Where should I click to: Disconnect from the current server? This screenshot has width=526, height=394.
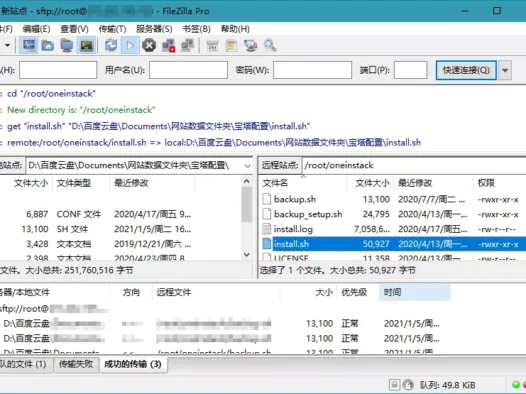tap(168, 45)
